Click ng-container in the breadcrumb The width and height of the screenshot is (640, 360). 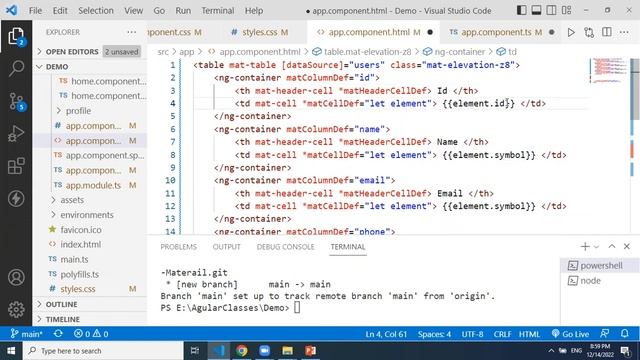click(460, 52)
